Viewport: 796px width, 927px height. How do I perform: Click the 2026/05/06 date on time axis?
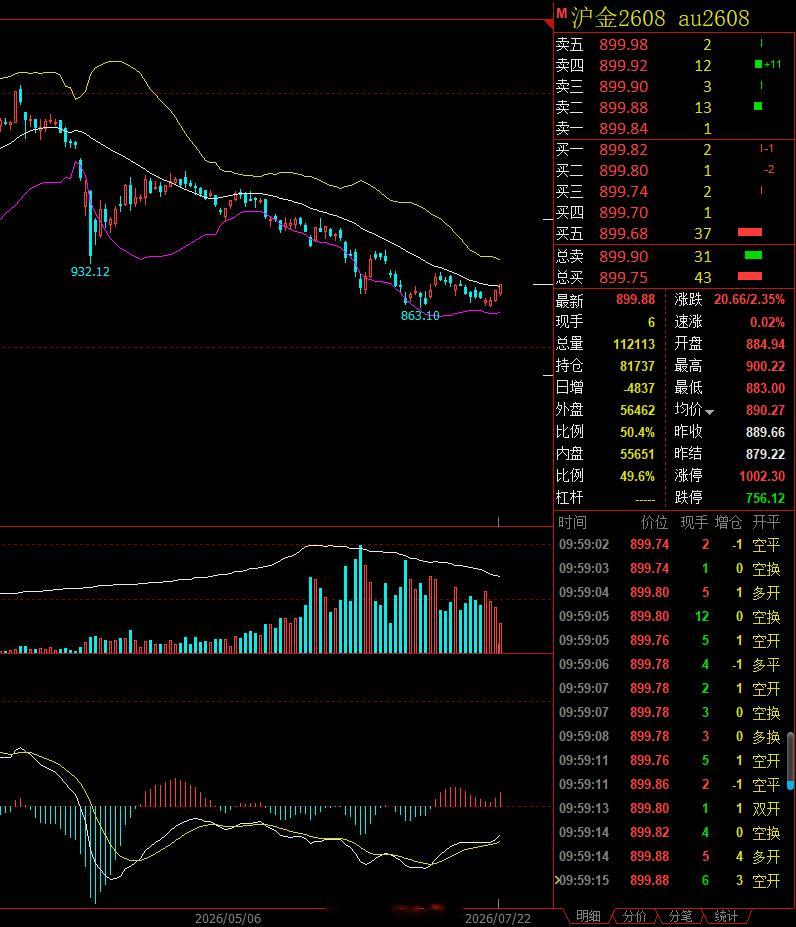(228, 918)
